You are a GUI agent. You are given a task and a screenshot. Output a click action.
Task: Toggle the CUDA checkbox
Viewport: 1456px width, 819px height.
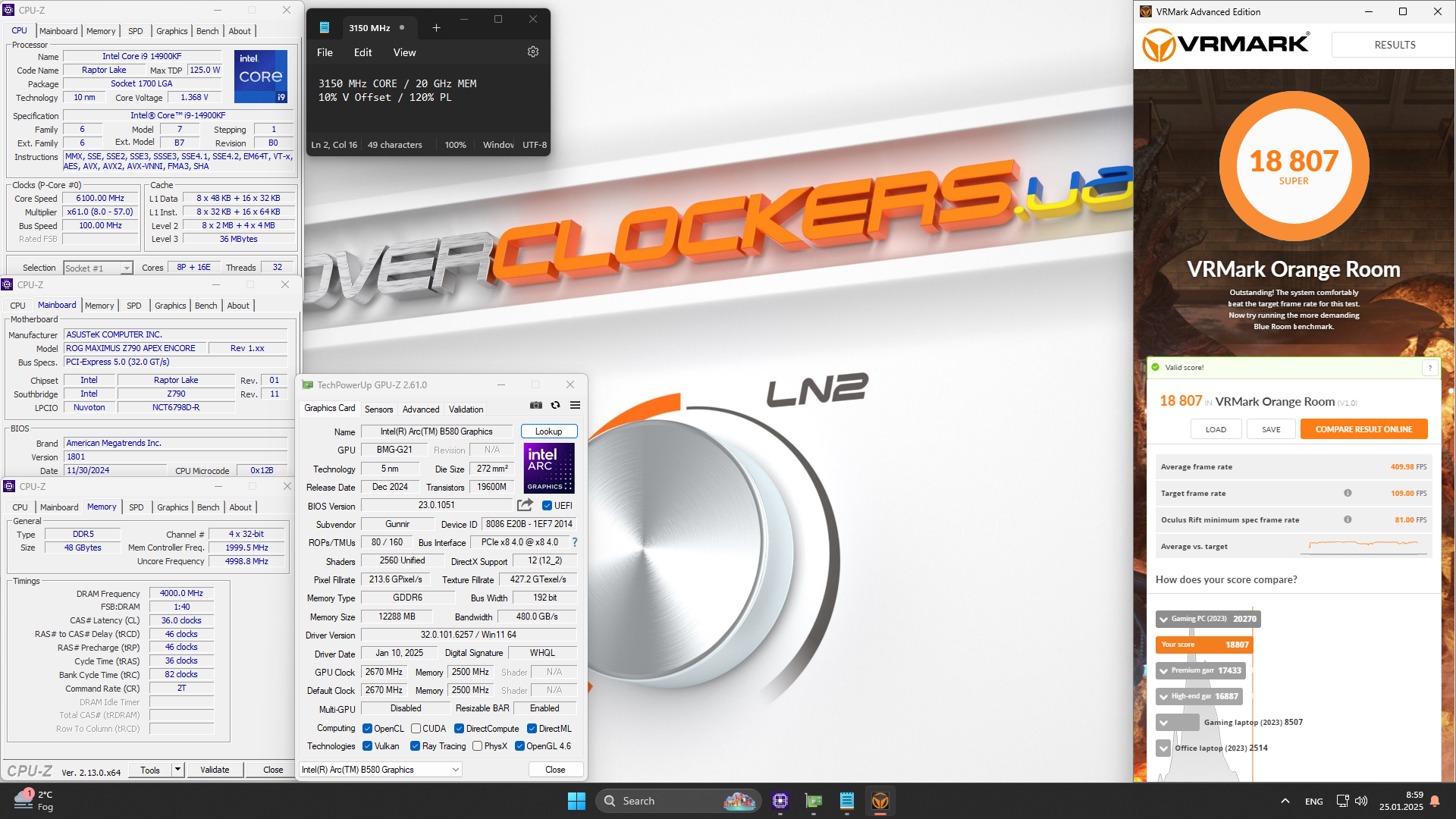pos(416,729)
